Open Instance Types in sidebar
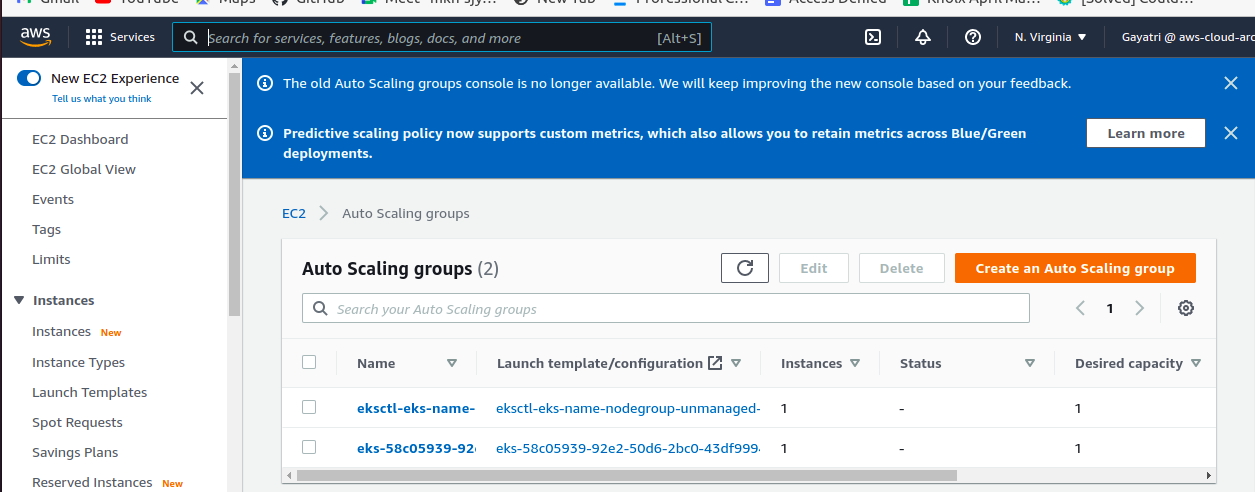 pos(78,362)
